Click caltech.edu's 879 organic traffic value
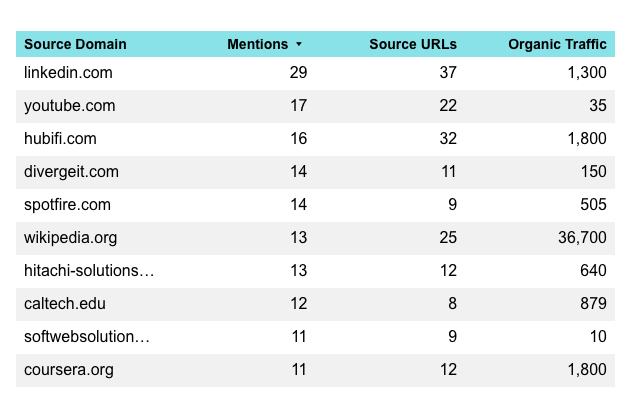 593,304
